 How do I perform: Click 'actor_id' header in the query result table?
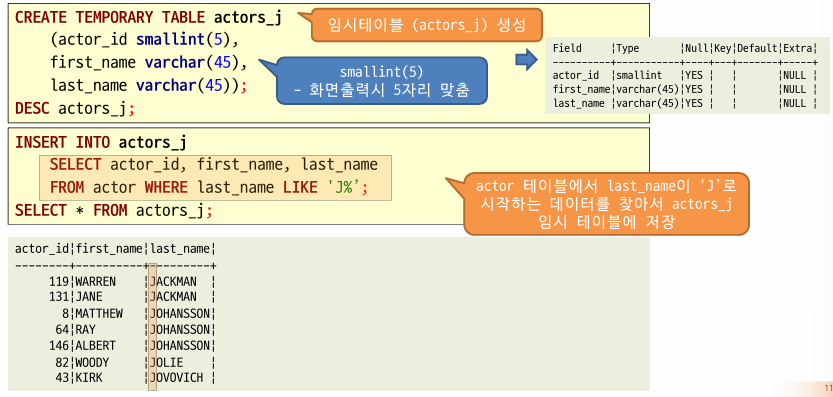coord(42,249)
